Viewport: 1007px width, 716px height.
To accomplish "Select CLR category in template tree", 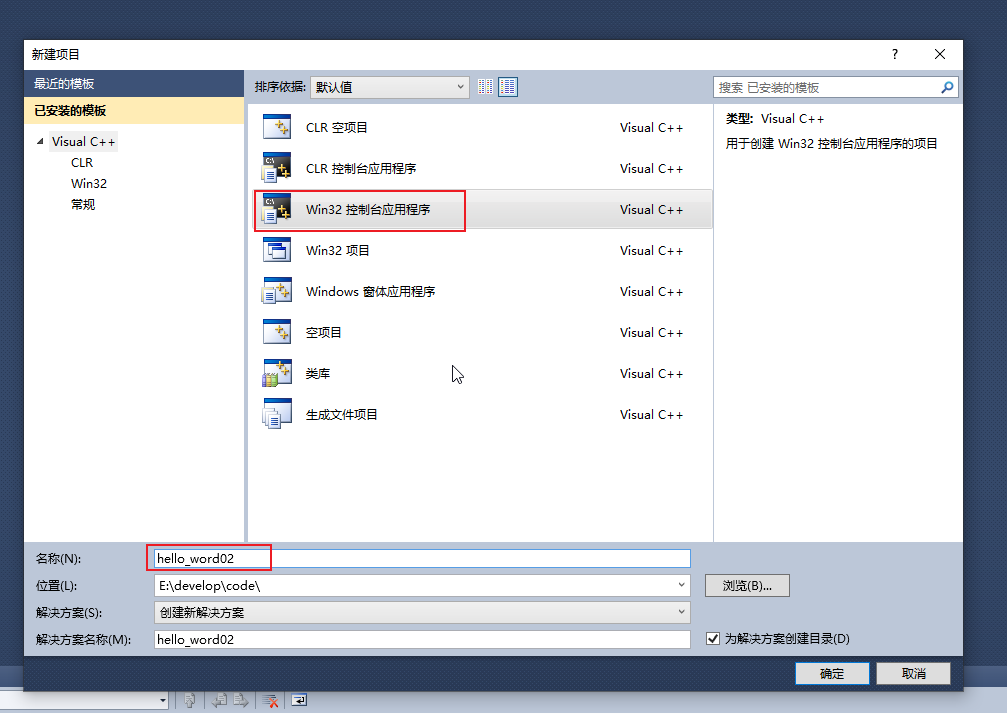I will click(x=82, y=162).
